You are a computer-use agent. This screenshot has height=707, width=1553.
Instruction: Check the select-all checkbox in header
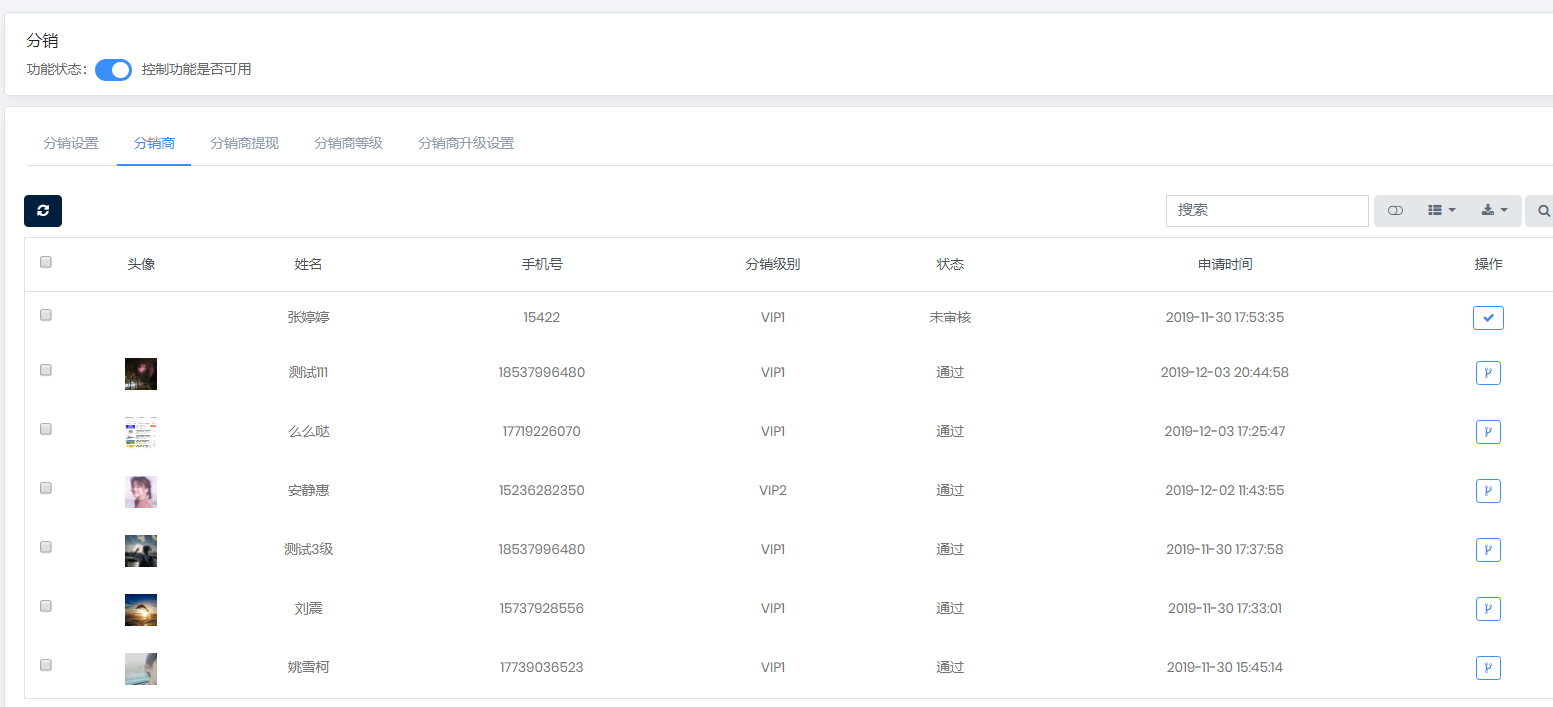46,263
